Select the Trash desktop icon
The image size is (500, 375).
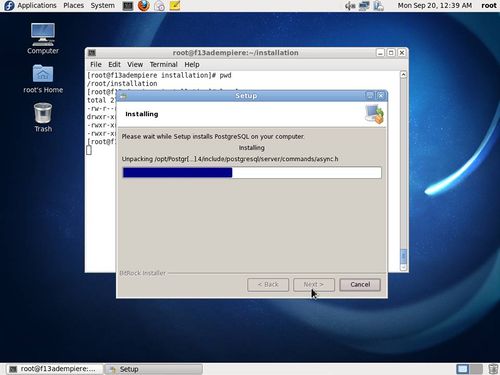coord(43,117)
